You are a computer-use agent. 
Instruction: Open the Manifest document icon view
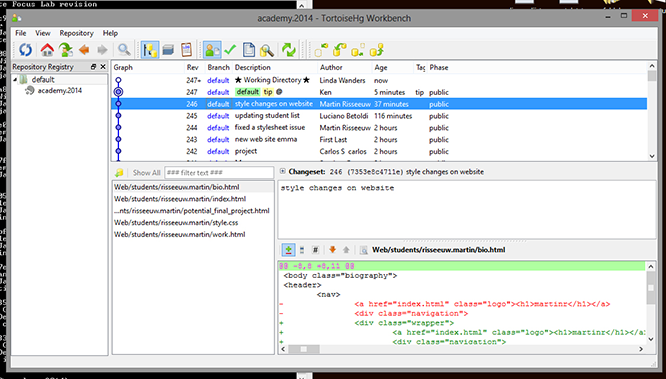pyautogui.click(x=249, y=50)
